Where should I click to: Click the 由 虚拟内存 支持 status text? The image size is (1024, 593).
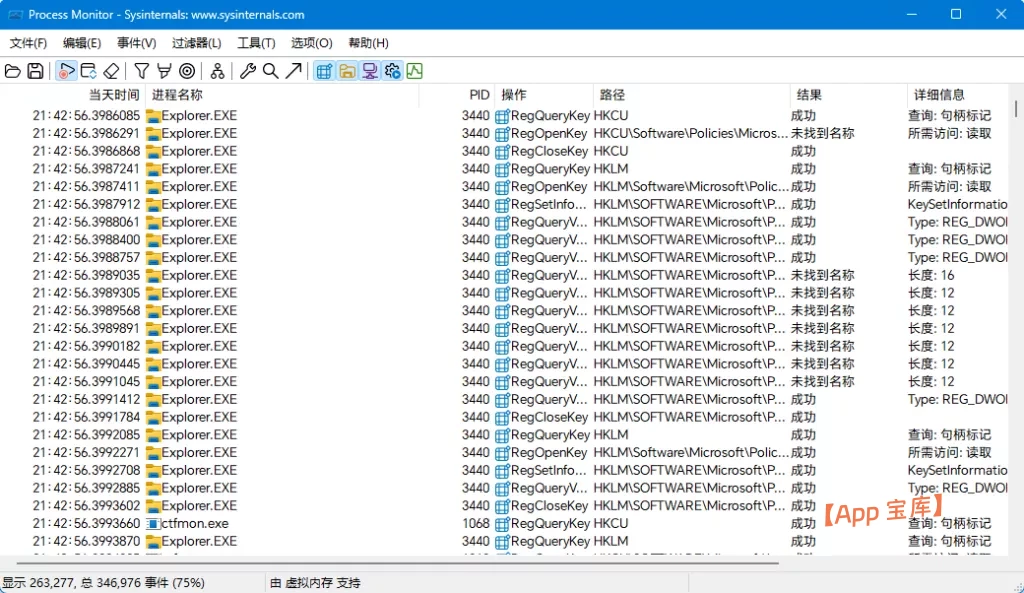pos(315,583)
